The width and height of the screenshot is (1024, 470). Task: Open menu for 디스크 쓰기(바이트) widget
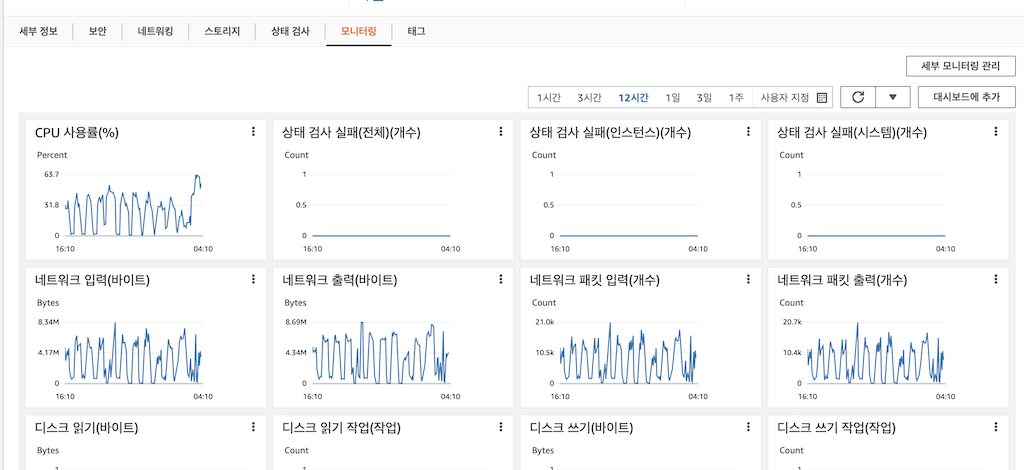click(748, 427)
